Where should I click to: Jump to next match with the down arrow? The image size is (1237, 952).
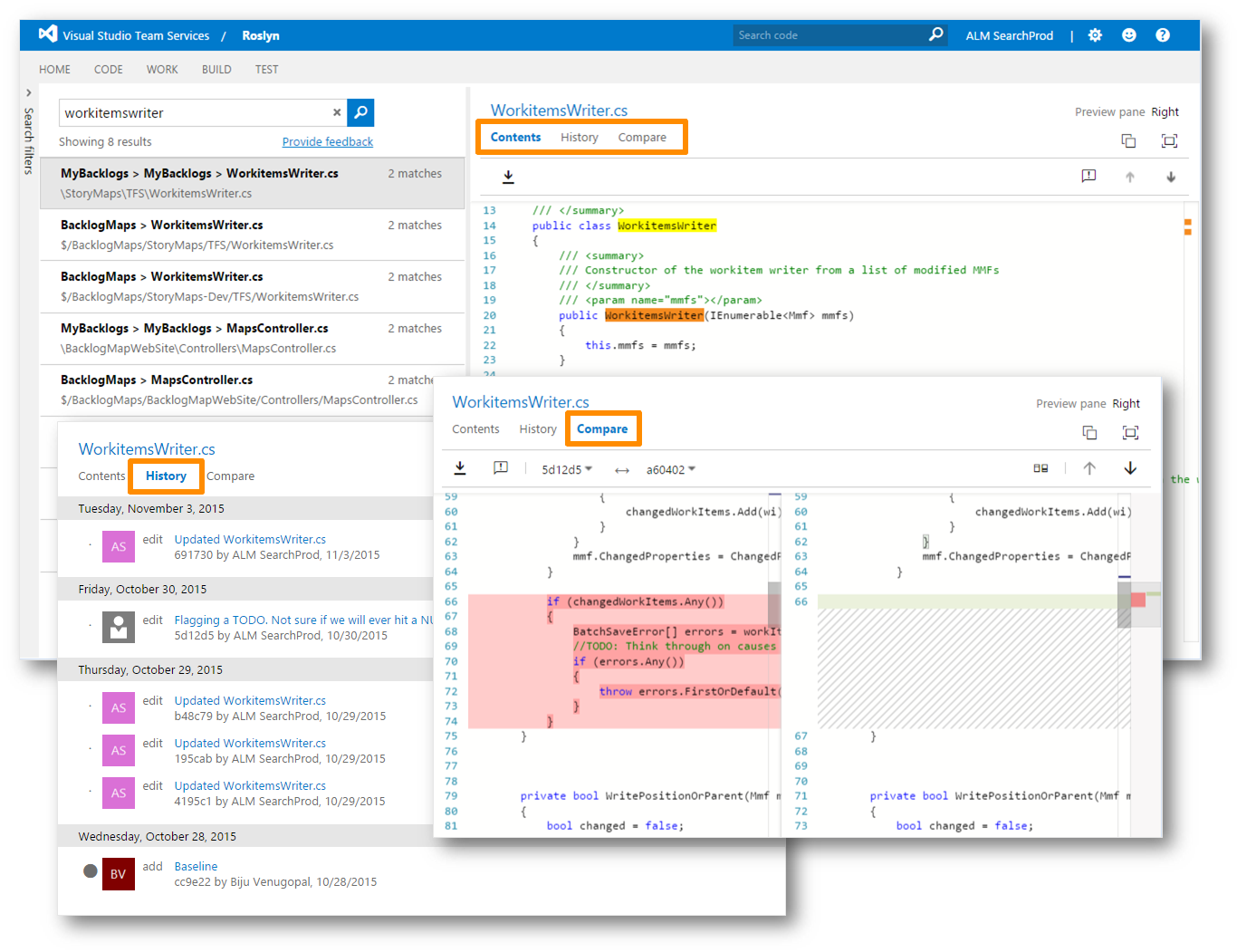(x=1130, y=468)
